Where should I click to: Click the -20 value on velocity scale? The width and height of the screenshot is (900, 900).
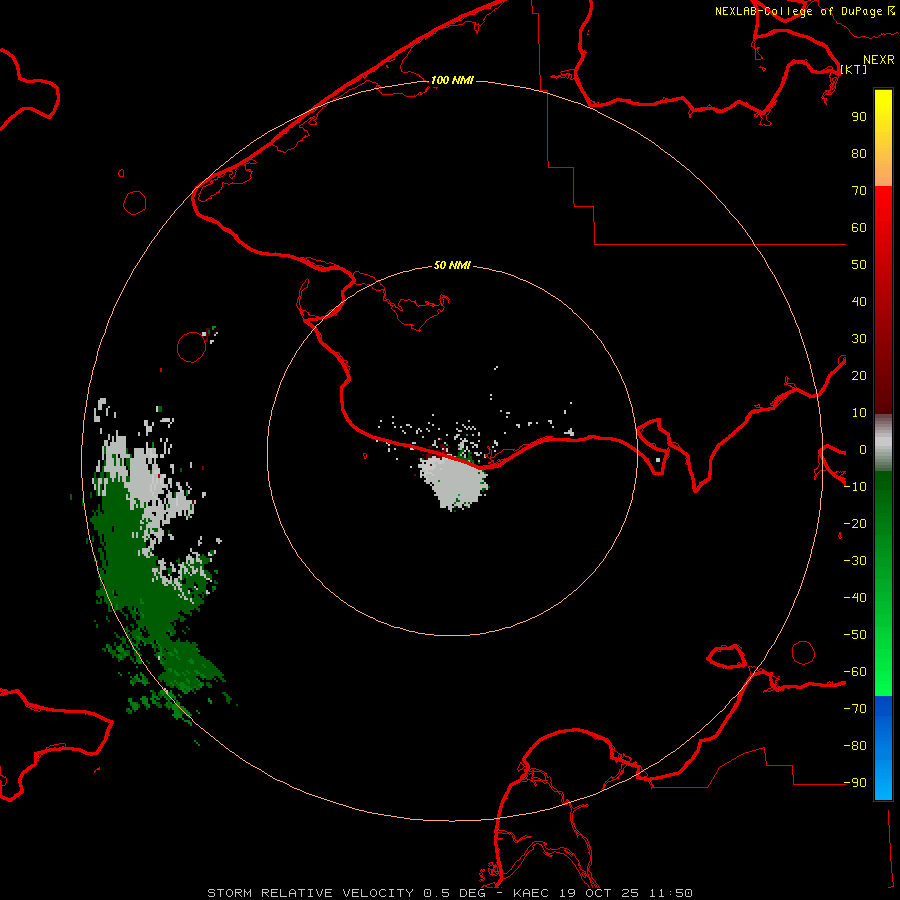(x=855, y=523)
